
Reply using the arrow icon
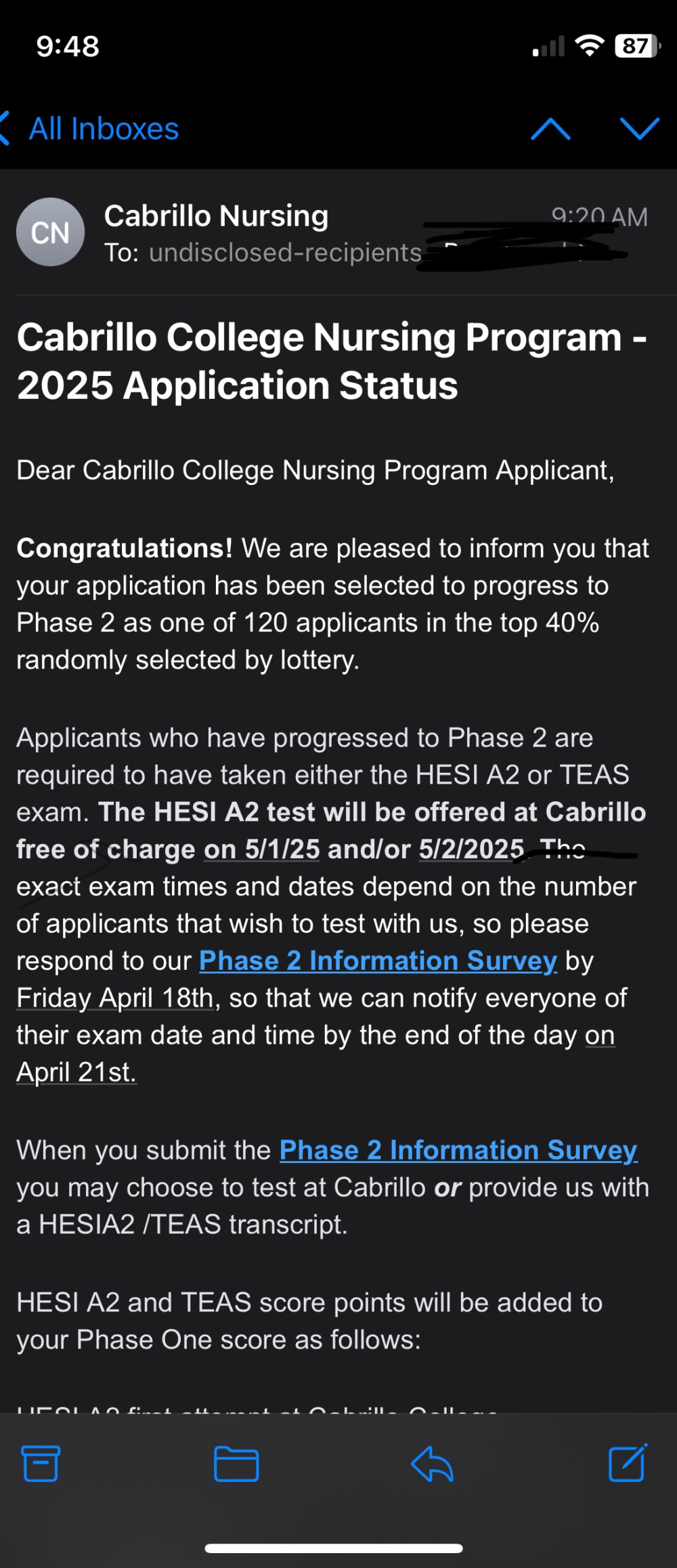(432, 1464)
